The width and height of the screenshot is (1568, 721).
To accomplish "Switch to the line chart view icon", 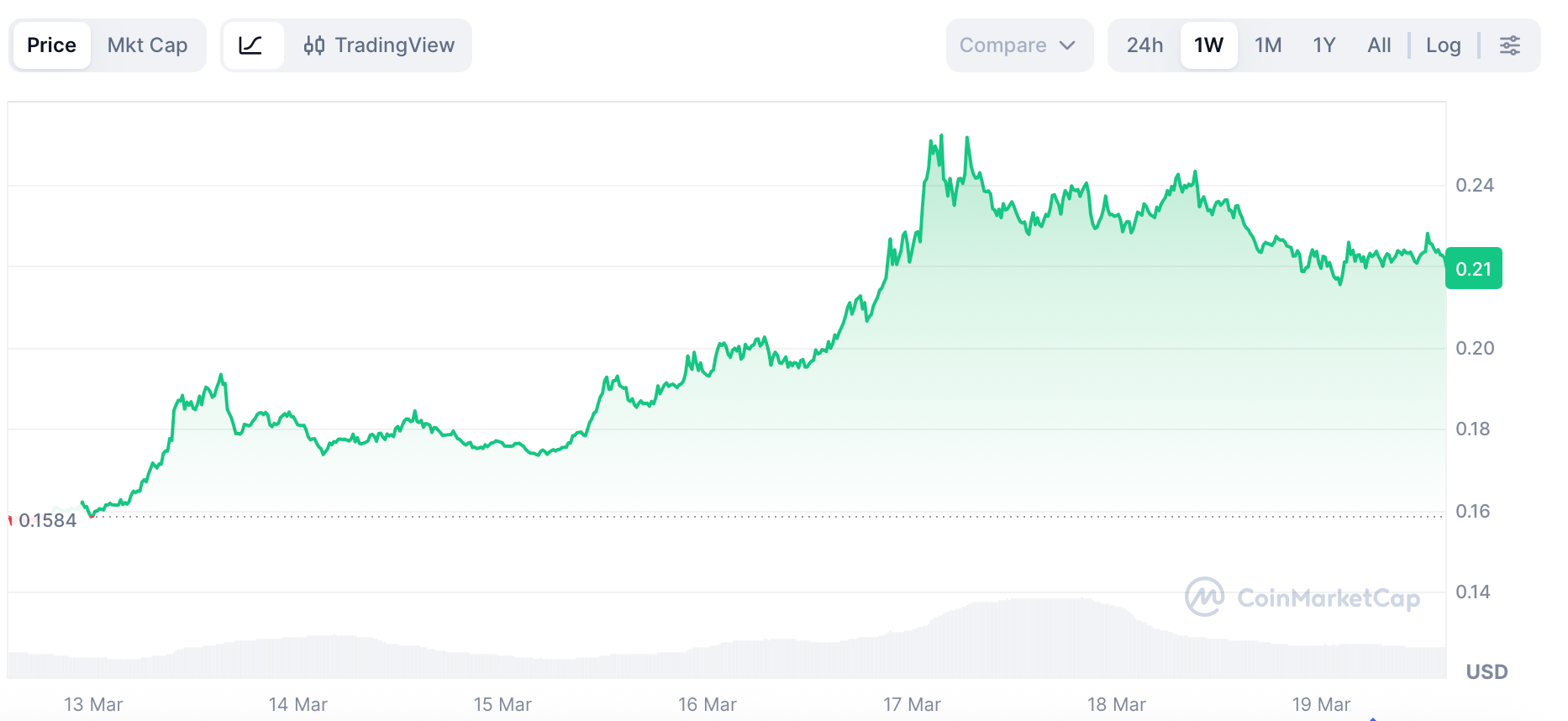I will point(251,45).
